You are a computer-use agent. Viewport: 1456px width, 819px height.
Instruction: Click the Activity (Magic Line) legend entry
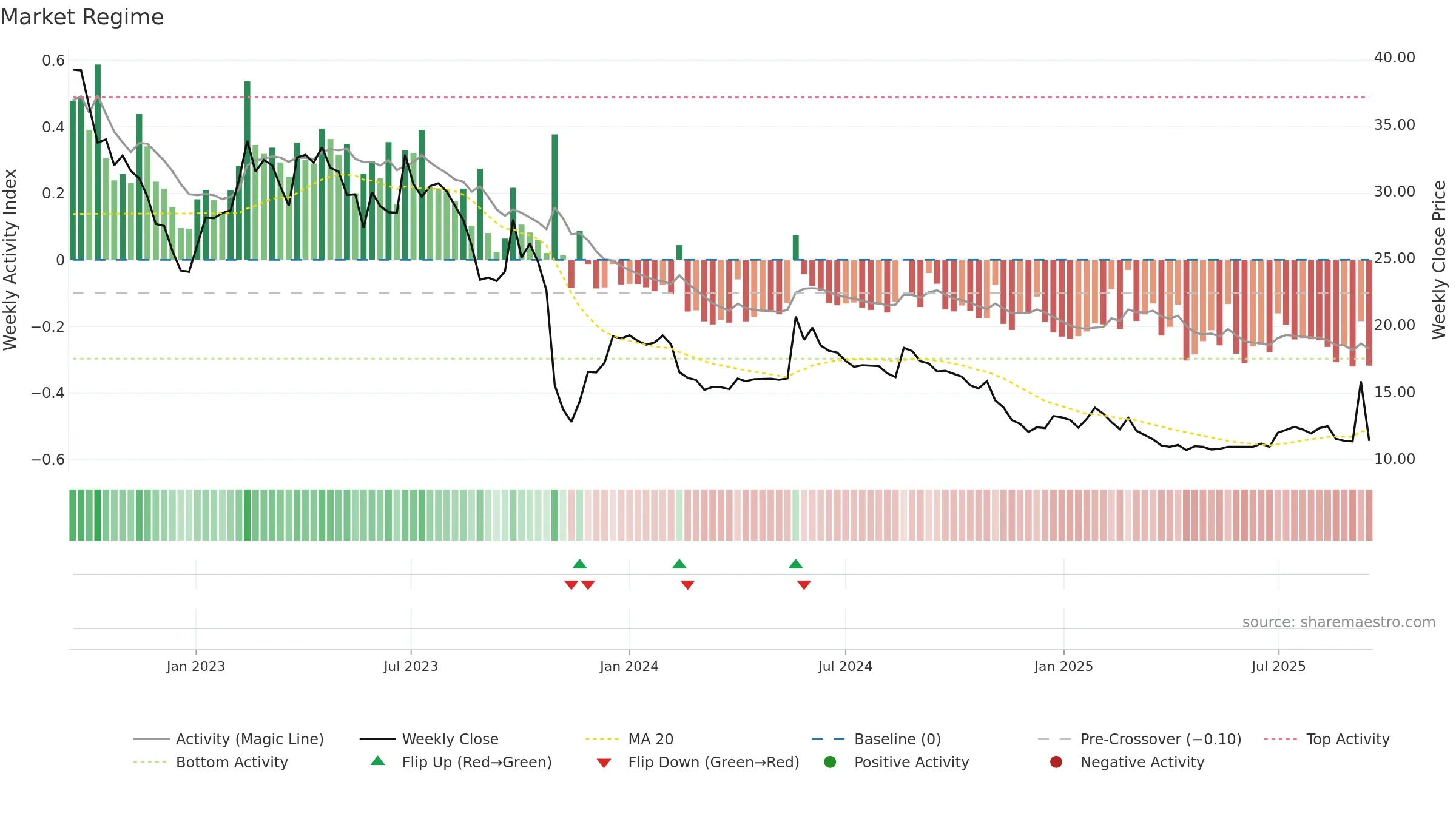(229, 739)
